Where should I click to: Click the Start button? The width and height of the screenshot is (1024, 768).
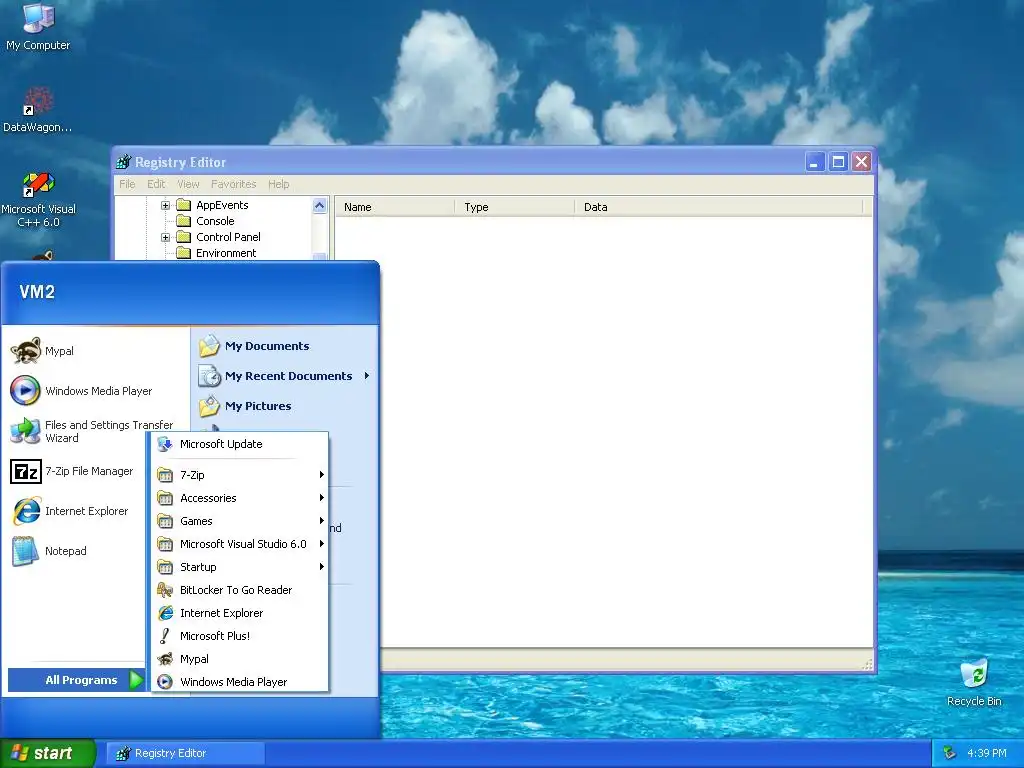[48, 753]
